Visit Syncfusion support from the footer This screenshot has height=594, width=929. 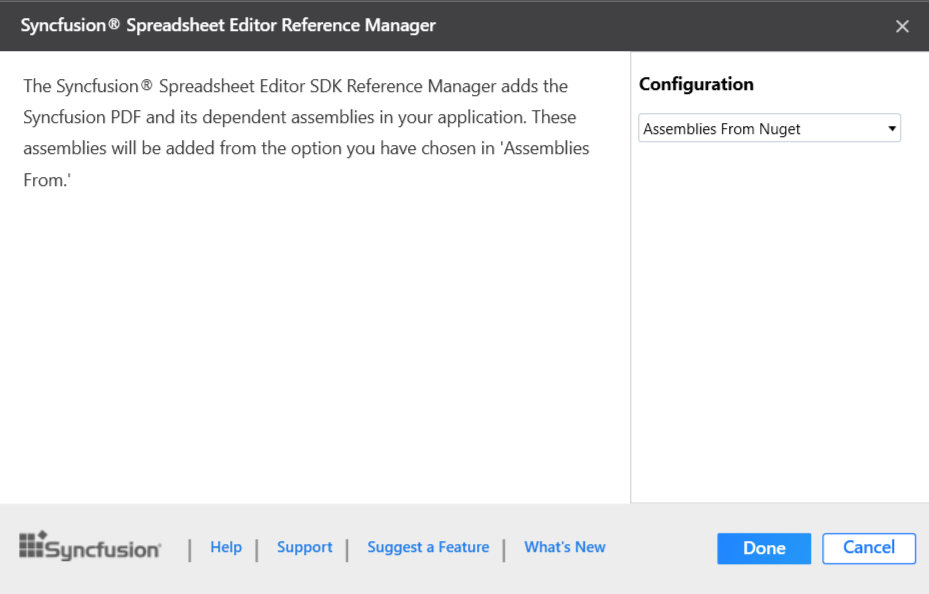click(304, 547)
